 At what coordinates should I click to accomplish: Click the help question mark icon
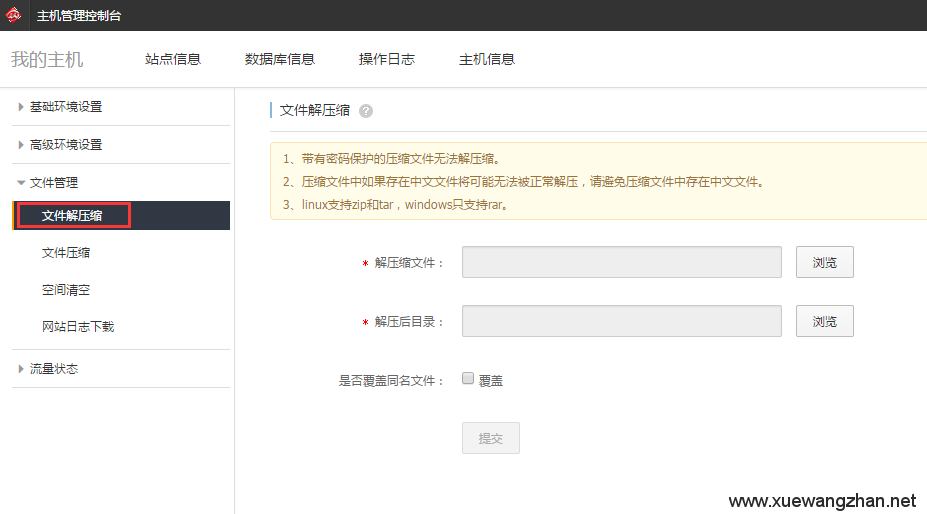tap(366, 111)
